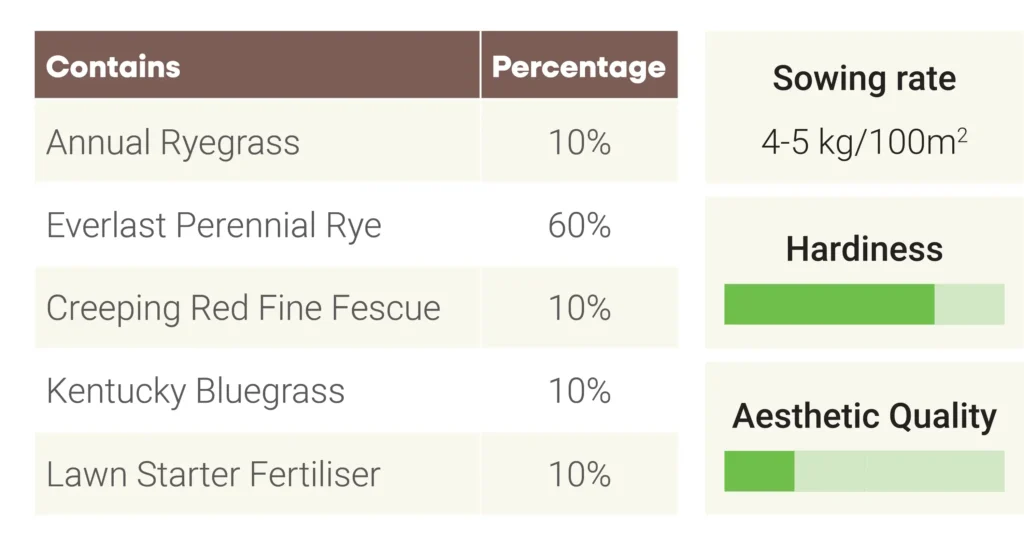Click the unfilled end of the Hardiness bar
The height and width of the screenshot is (533, 1024).
coord(969,304)
